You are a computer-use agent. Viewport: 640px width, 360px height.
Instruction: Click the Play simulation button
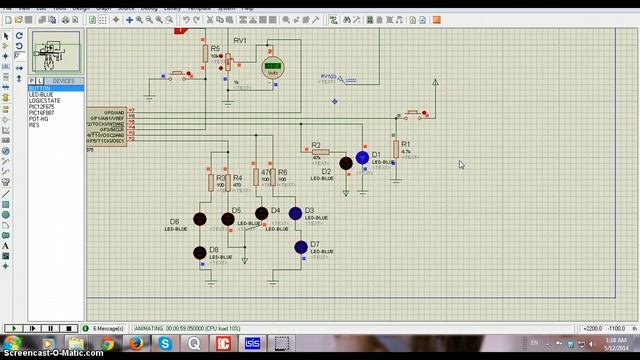(x=13, y=328)
